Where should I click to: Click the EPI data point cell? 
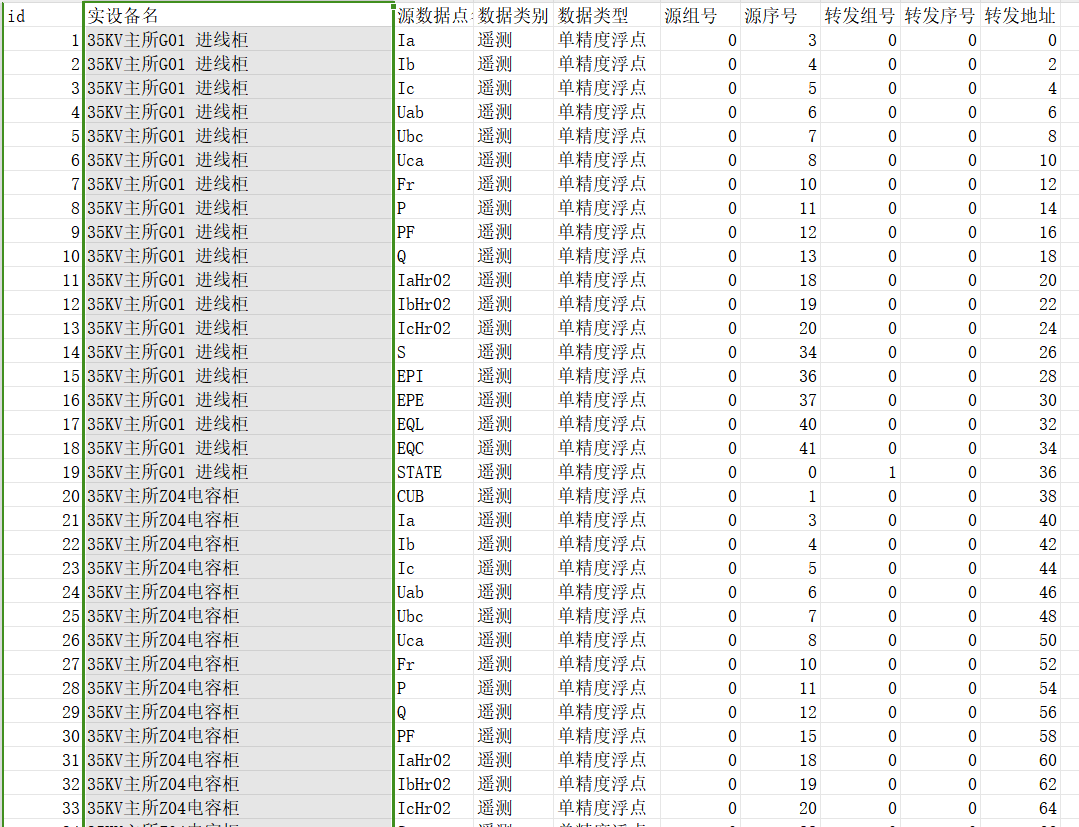click(x=434, y=376)
